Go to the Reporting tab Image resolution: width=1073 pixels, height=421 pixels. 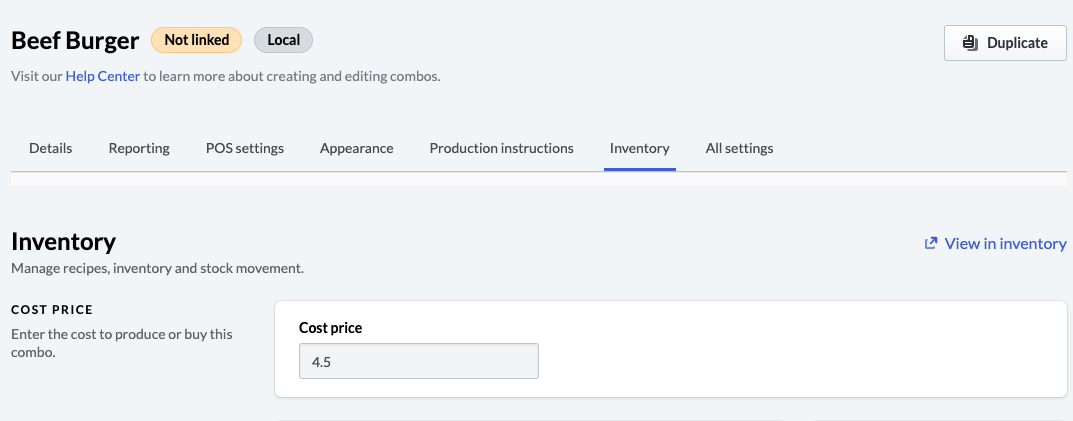click(x=139, y=148)
